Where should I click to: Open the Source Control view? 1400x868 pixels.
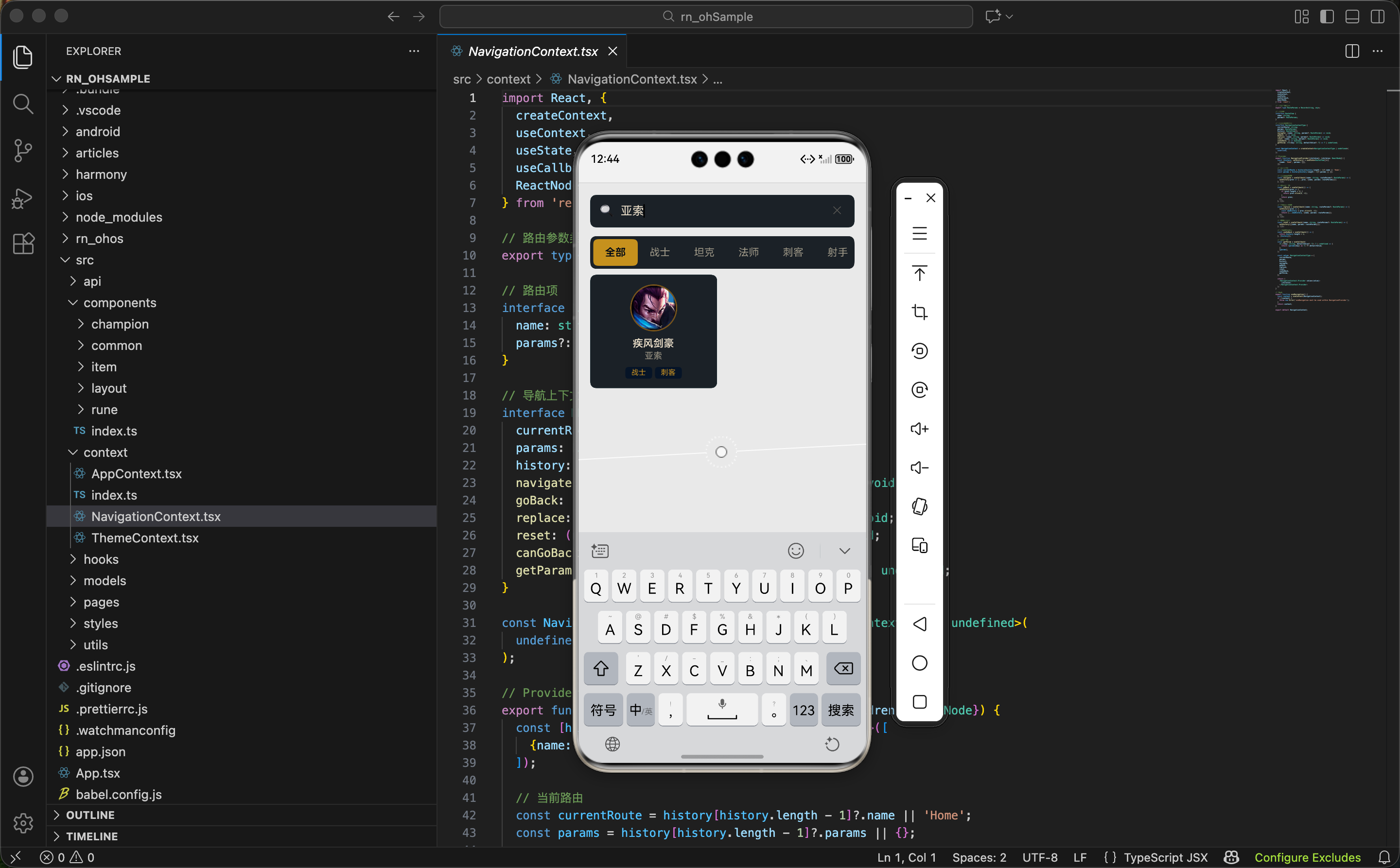[23, 150]
